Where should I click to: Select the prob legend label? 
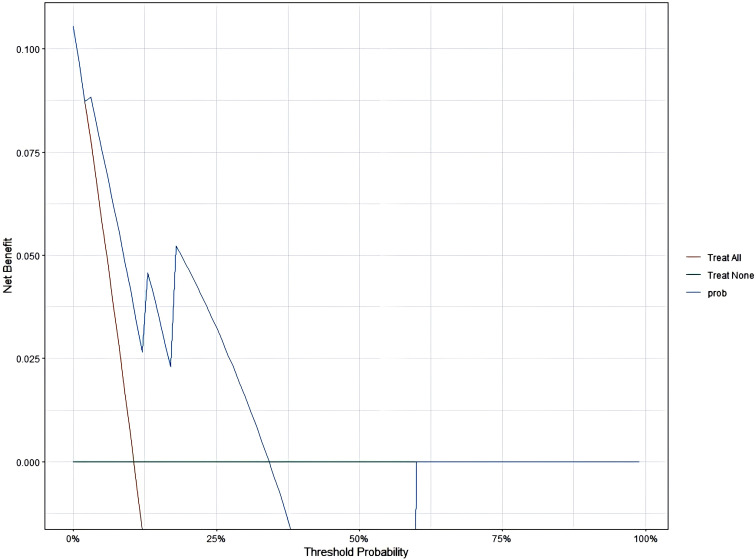[717, 293]
